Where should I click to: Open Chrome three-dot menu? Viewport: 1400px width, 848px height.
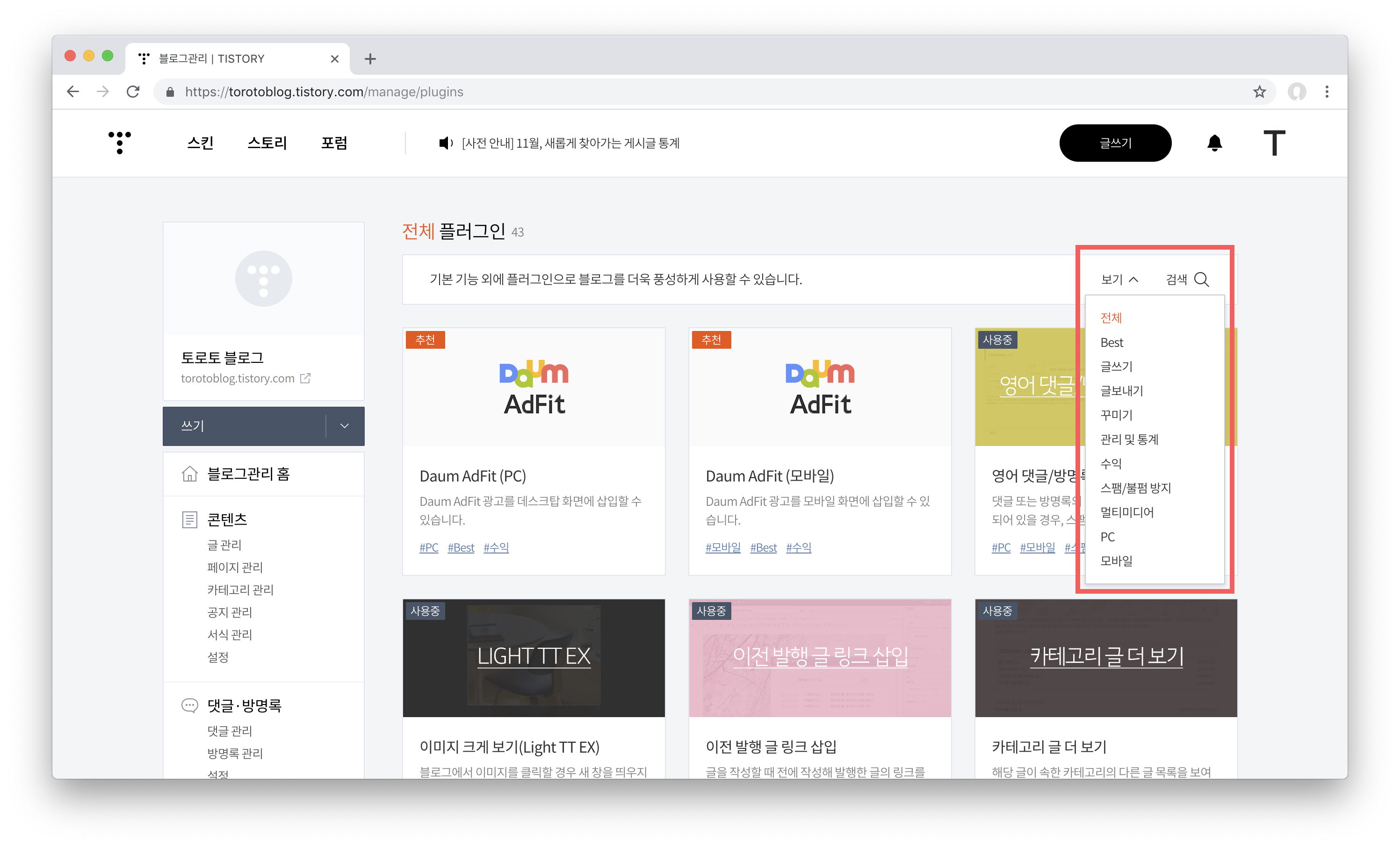coord(1327,92)
